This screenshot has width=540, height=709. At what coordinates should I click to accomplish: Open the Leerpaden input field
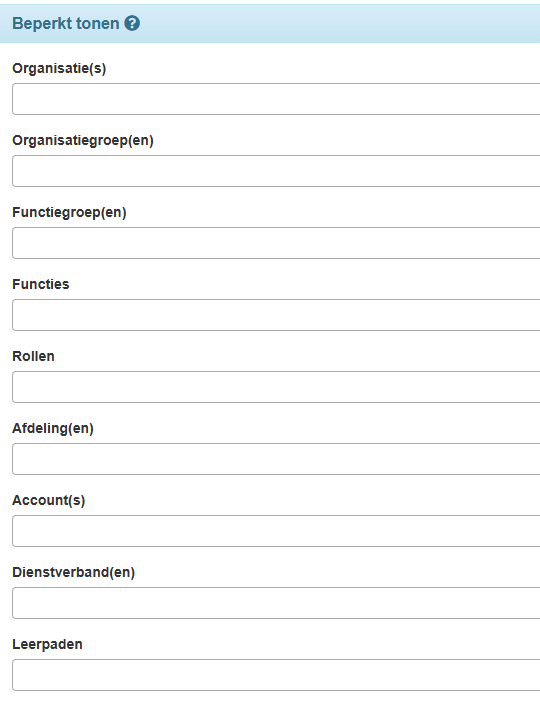click(x=276, y=675)
